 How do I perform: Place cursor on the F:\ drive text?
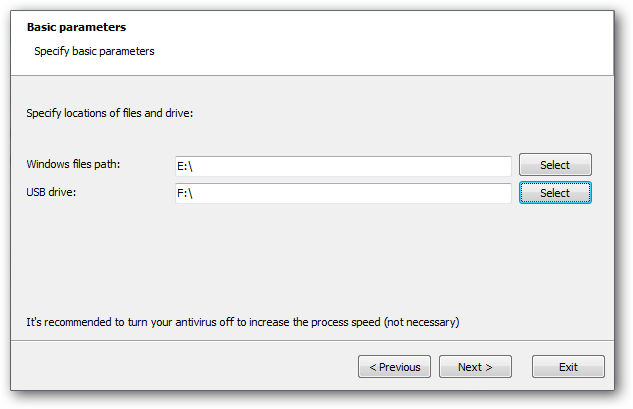(184, 193)
